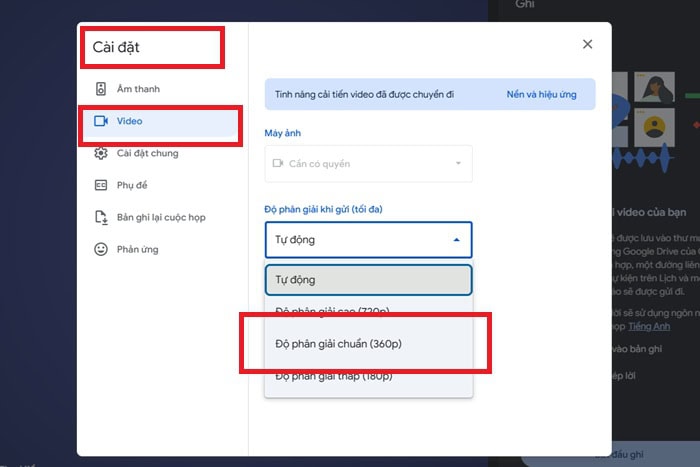Screen dimensions: 700x467
Task: Click the recording file icon
Action: pos(101,217)
